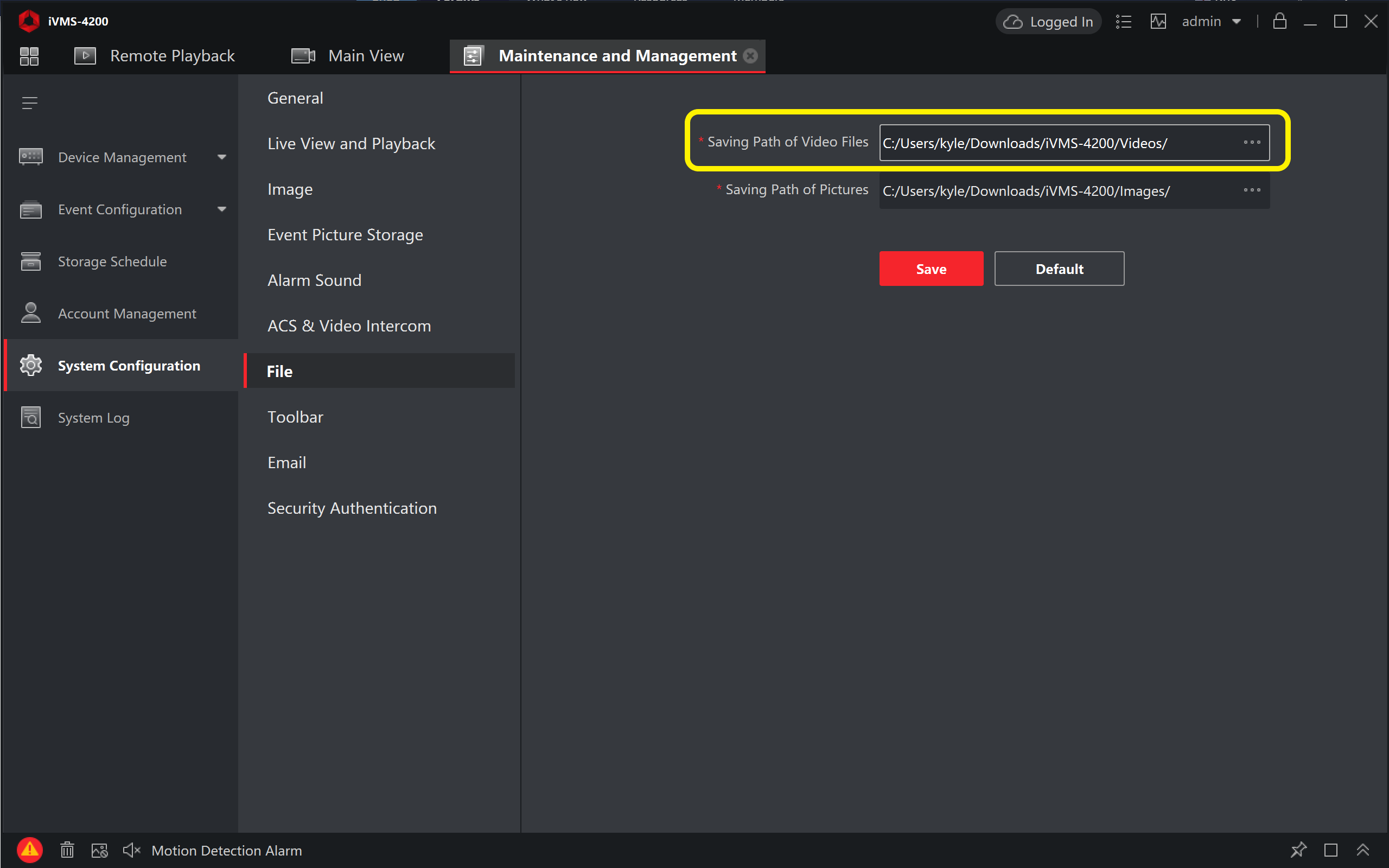Clear alarms with trash can icon
The width and height of the screenshot is (1389, 868).
67,850
